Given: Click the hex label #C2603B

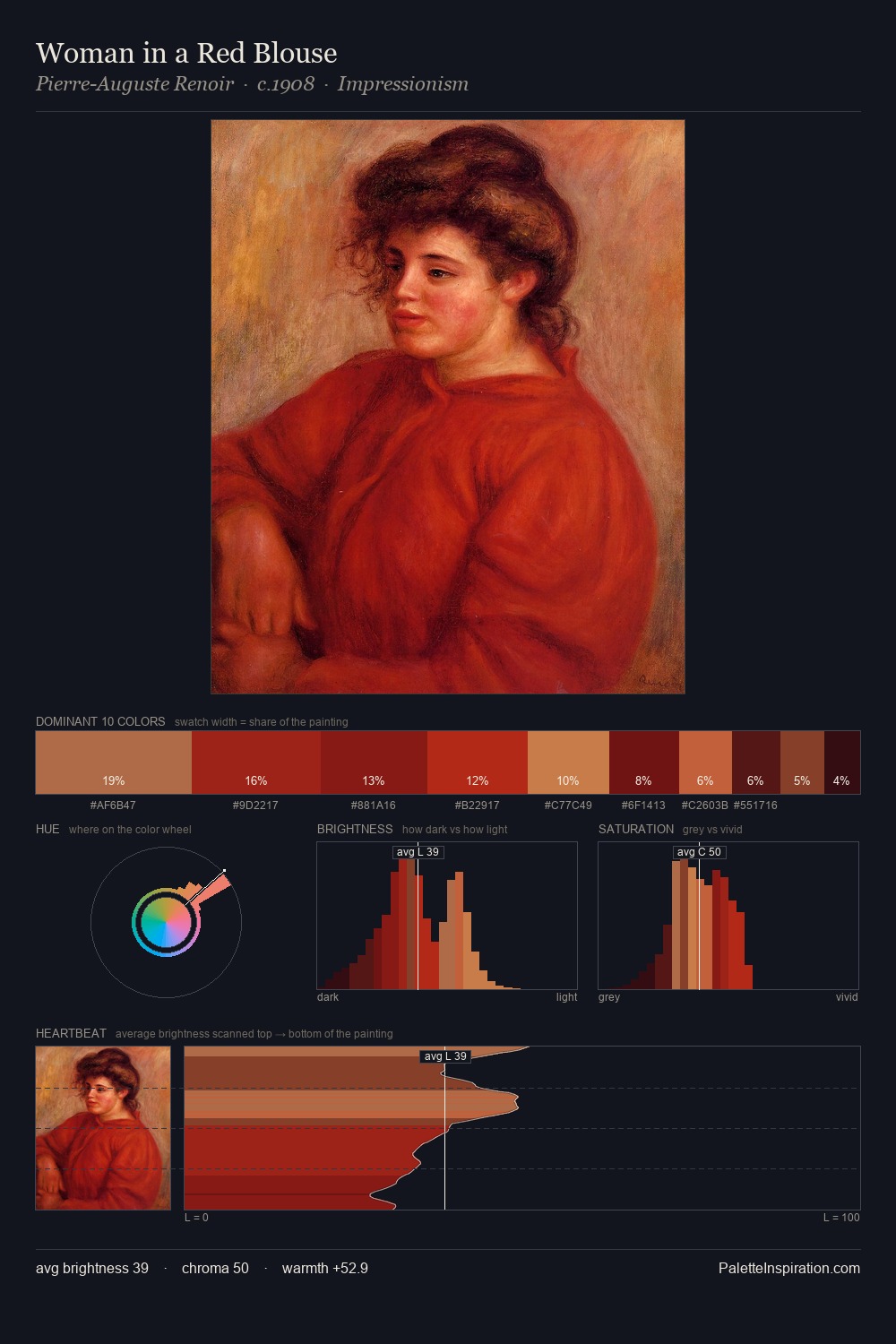Looking at the screenshot, I should click(704, 806).
